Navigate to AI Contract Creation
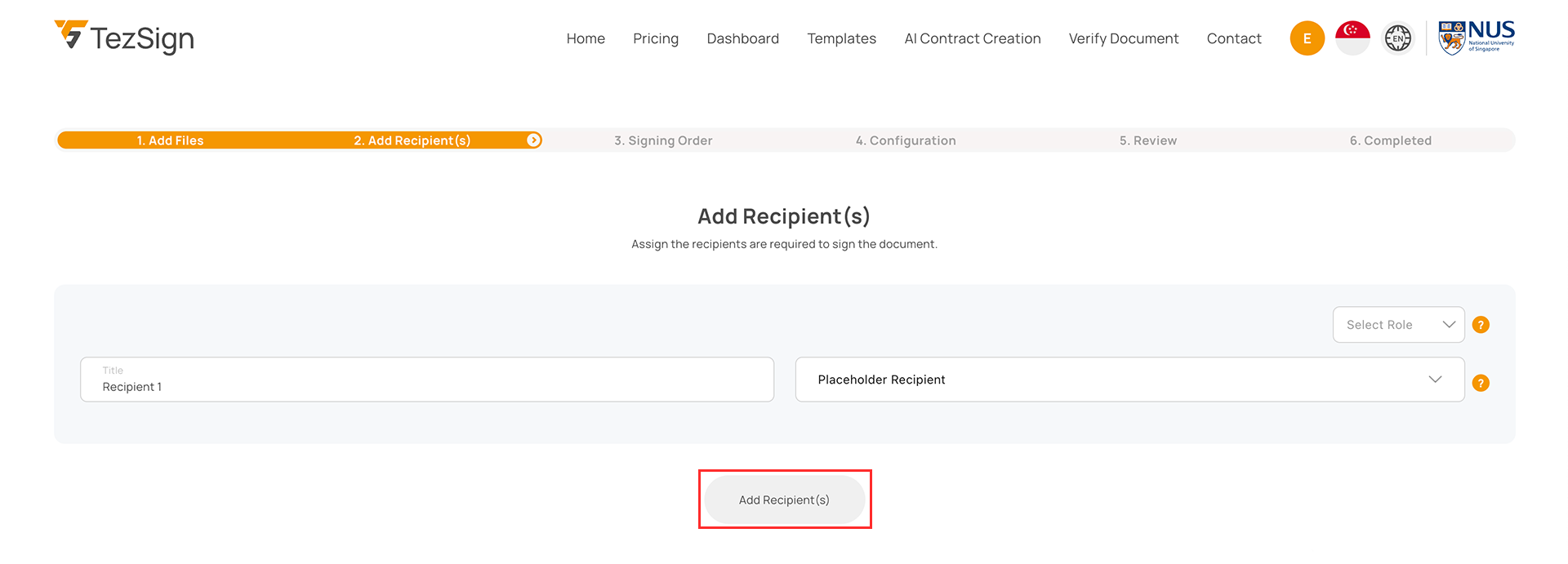Viewport: 1568px width, 564px height. tap(972, 38)
